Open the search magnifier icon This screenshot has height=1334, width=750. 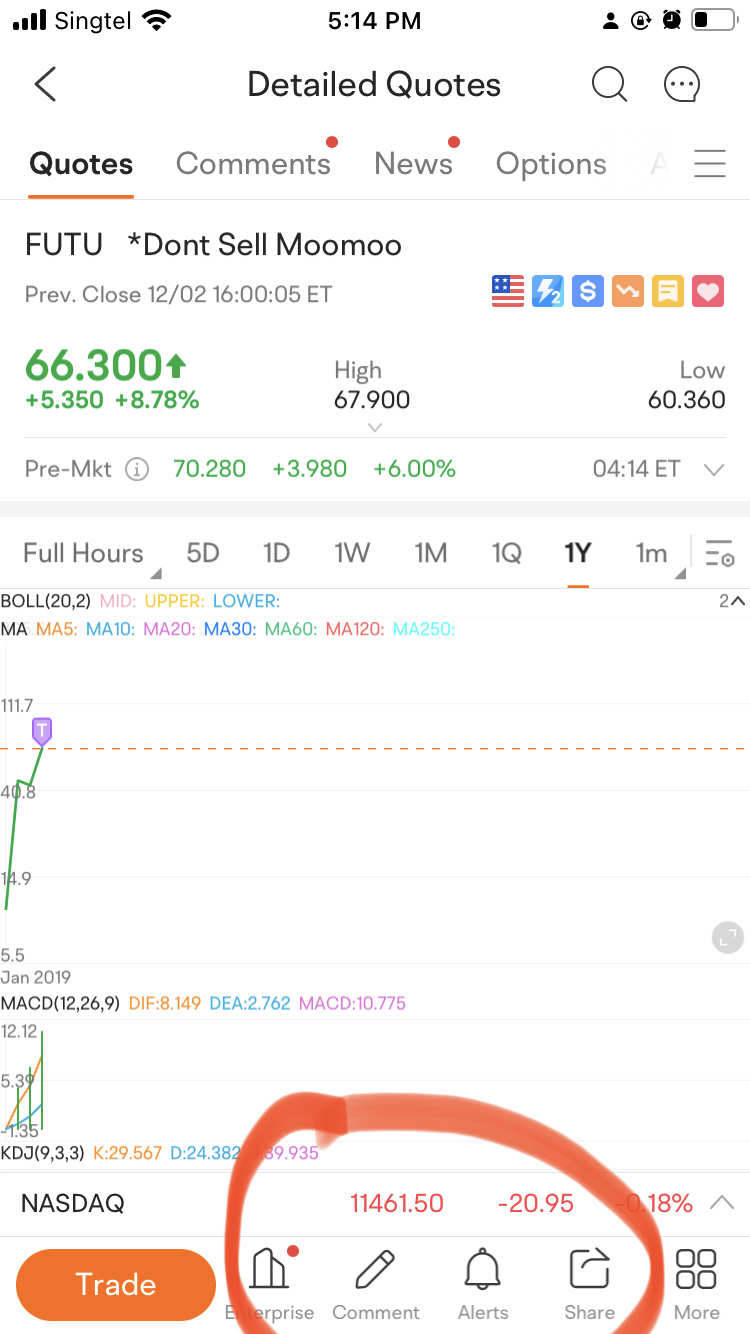609,85
